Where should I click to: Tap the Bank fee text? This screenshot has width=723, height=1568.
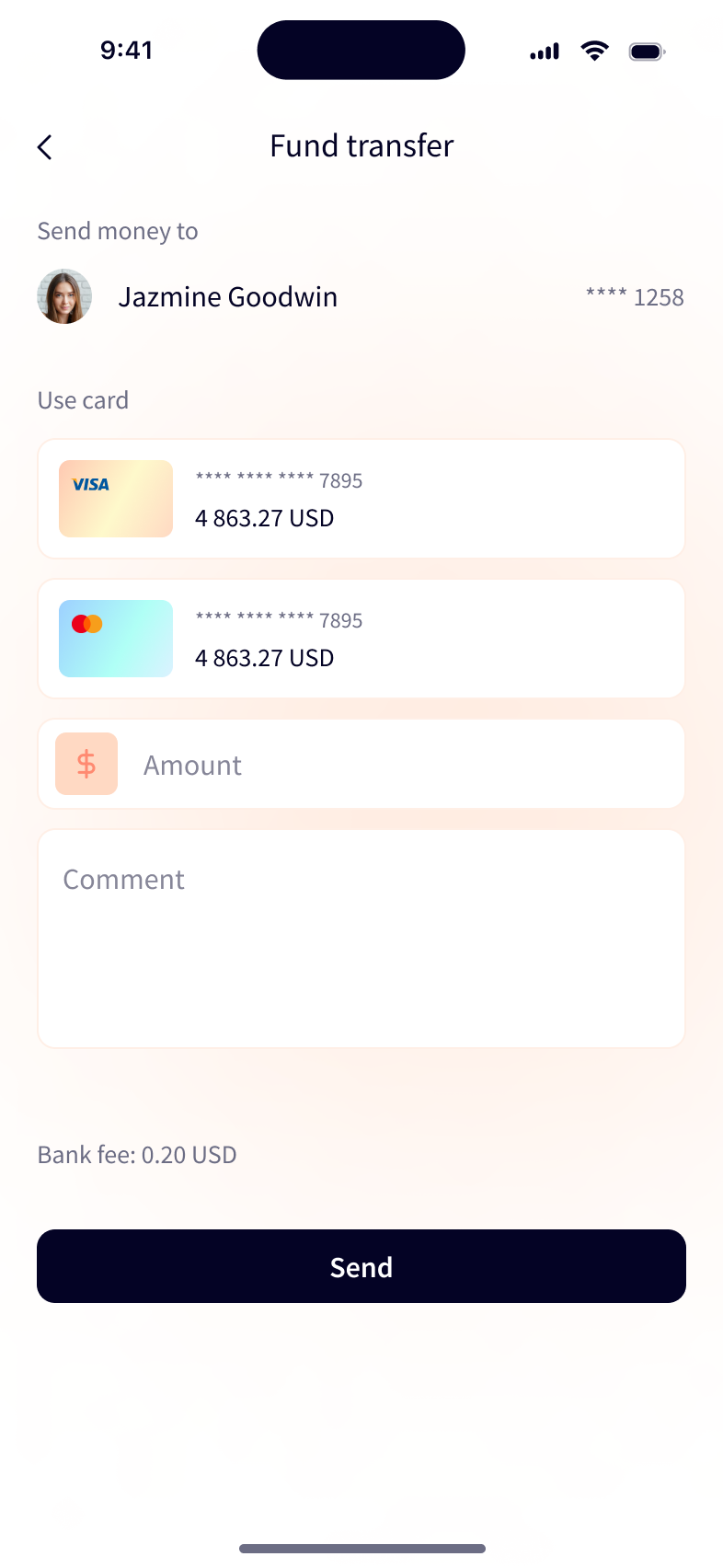[x=137, y=1155]
